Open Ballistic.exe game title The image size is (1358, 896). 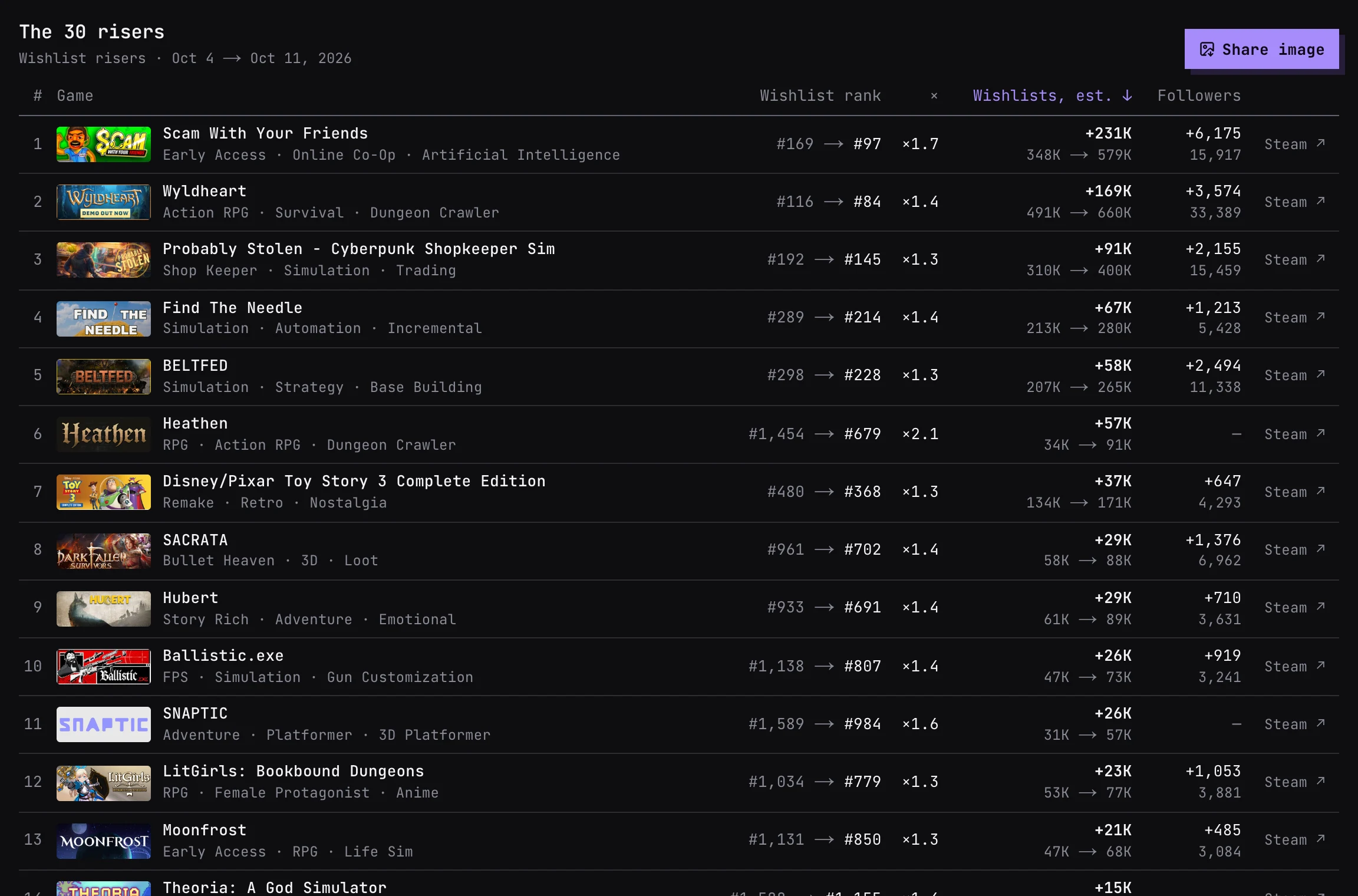click(x=223, y=655)
